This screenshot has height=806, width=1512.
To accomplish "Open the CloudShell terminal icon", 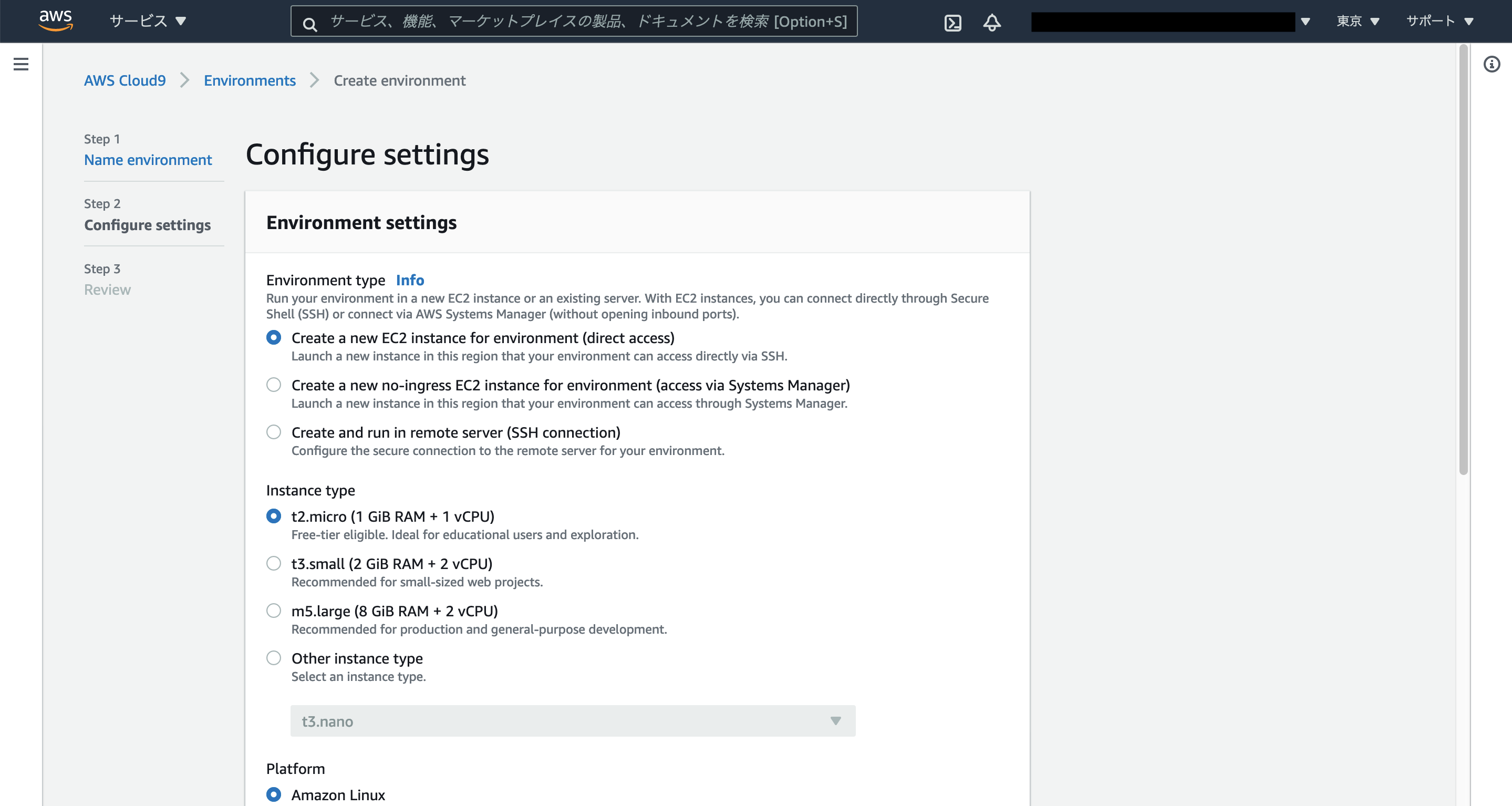I will coord(952,22).
